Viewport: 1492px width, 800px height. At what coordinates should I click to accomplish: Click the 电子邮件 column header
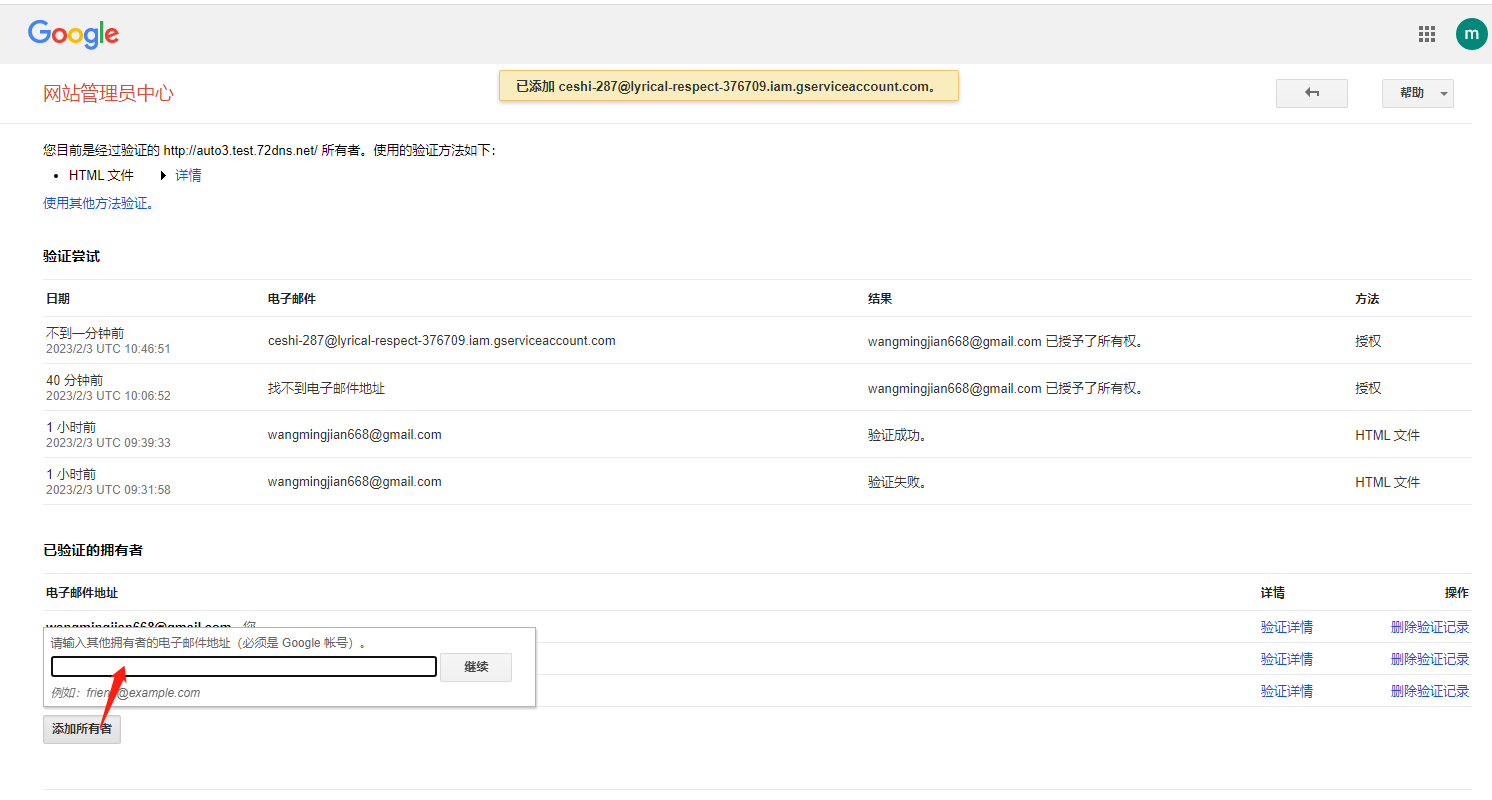pyautogui.click(x=292, y=299)
